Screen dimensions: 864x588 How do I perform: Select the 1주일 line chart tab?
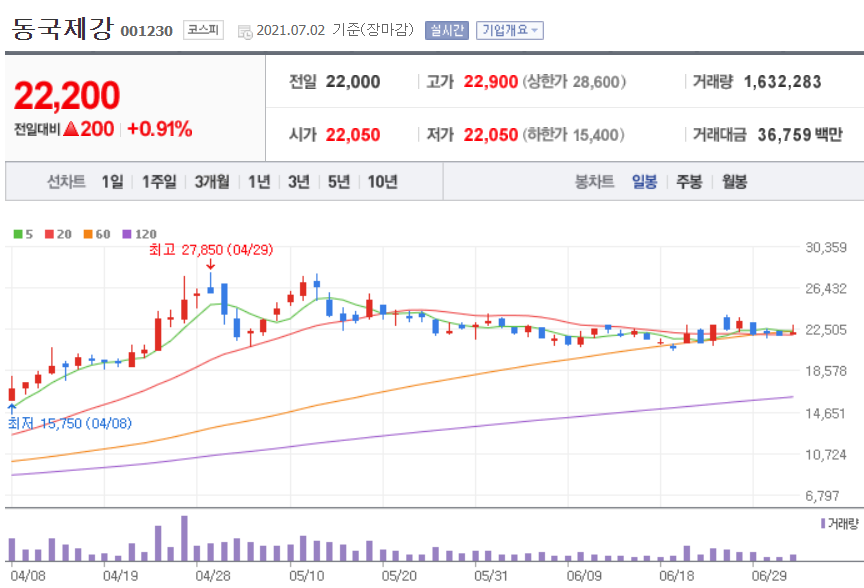[159, 181]
